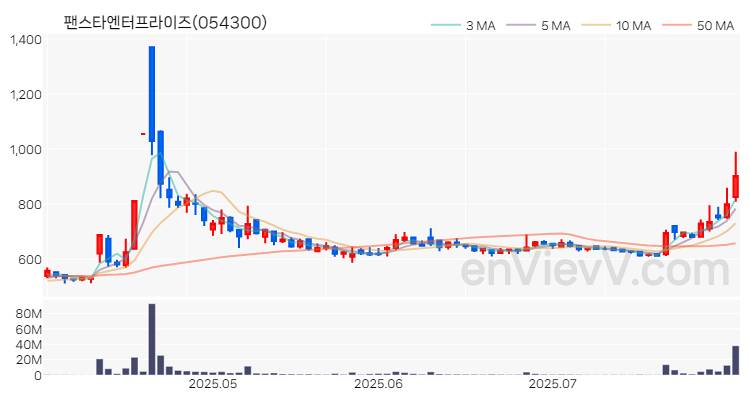Toggle the 50 MA legend entry

[x=698, y=25]
